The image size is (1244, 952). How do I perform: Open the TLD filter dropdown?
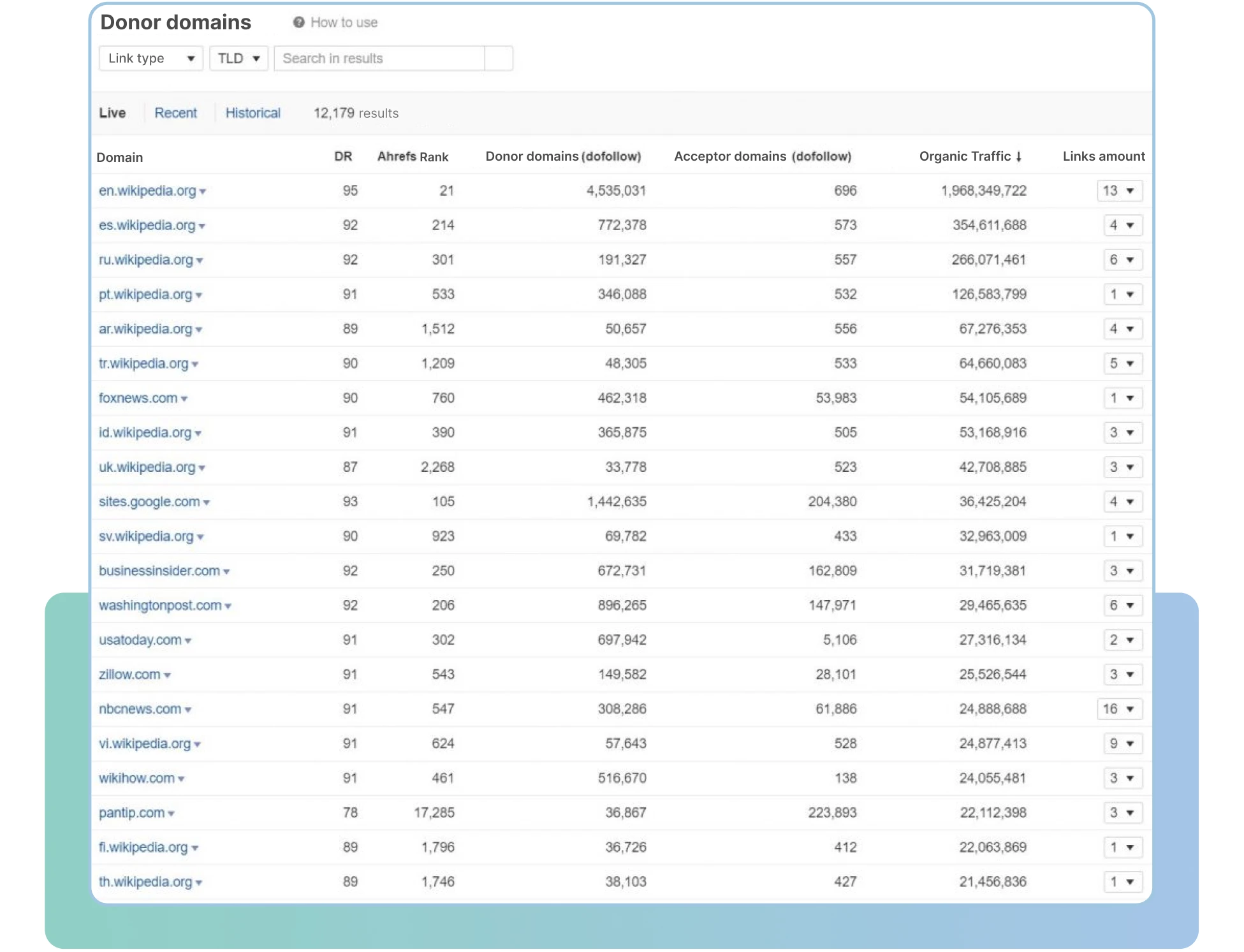point(239,59)
